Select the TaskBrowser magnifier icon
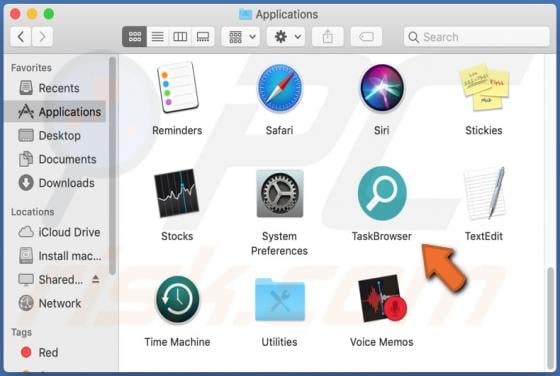This screenshot has height=376, width=560. tap(382, 193)
